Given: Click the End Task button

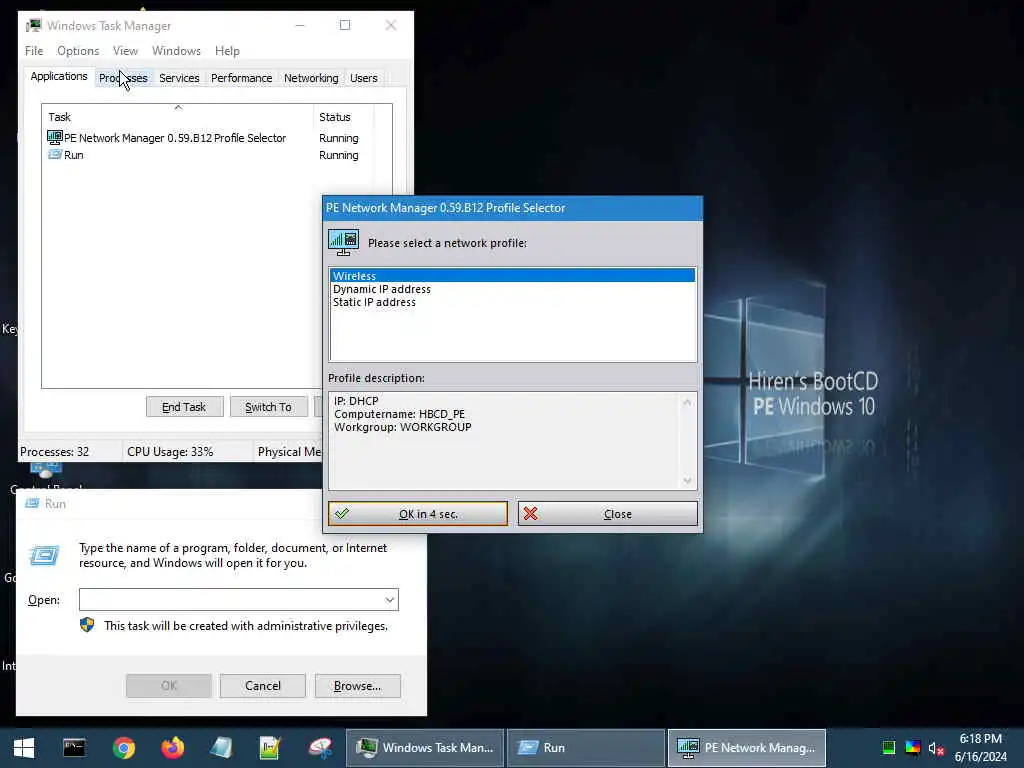Looking at the screenshot, I should [184, 407].
